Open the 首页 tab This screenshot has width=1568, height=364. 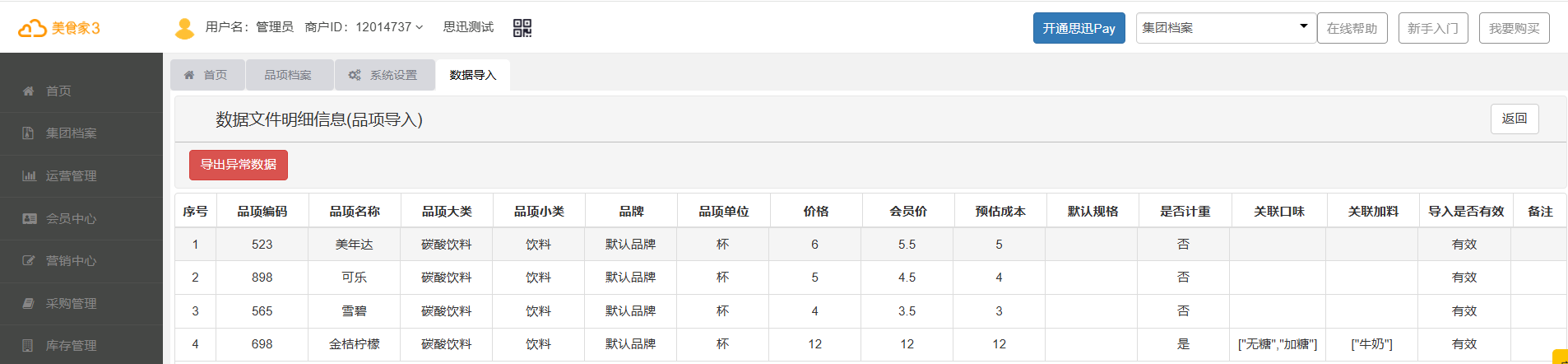pos(206,75)
